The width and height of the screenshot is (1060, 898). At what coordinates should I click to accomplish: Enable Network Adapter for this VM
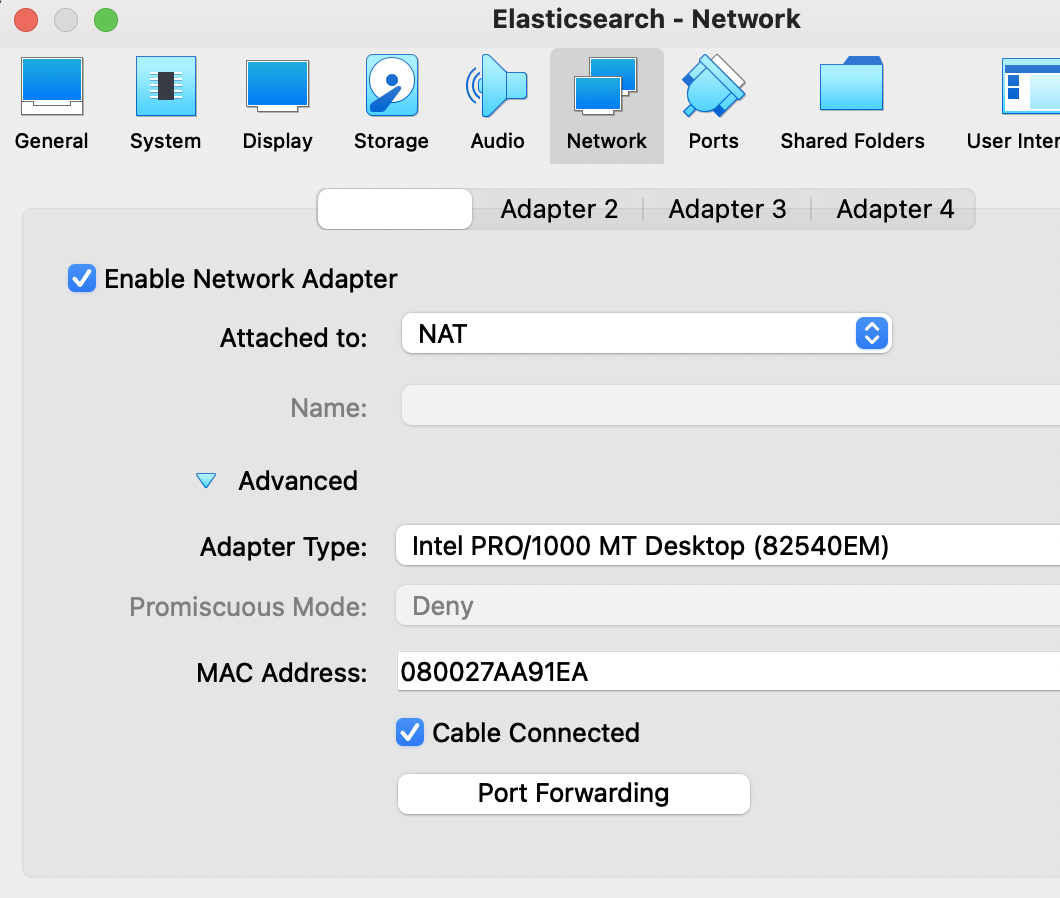click(82, 278)
